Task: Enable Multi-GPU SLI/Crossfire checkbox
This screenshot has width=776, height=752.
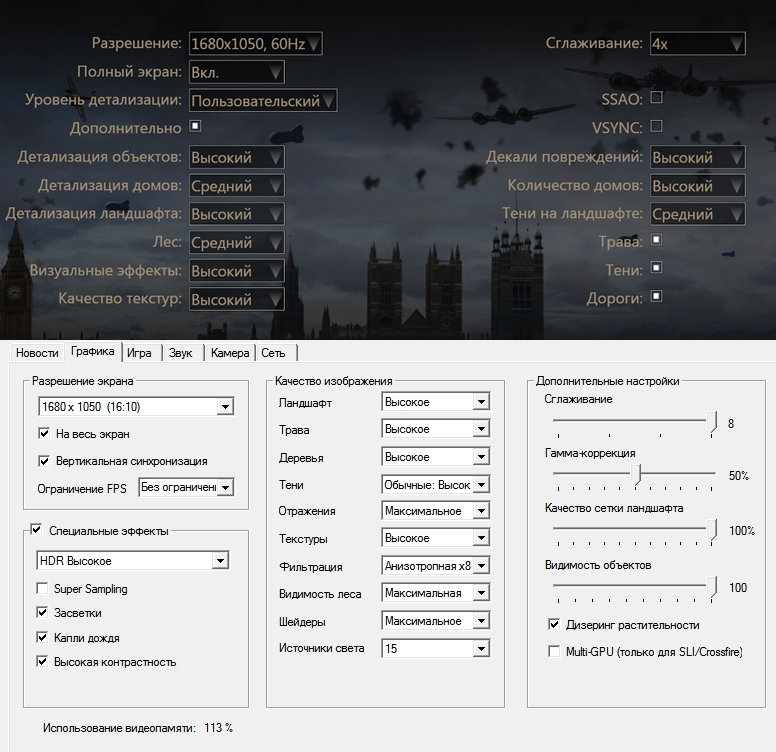Action: point(554,651)
